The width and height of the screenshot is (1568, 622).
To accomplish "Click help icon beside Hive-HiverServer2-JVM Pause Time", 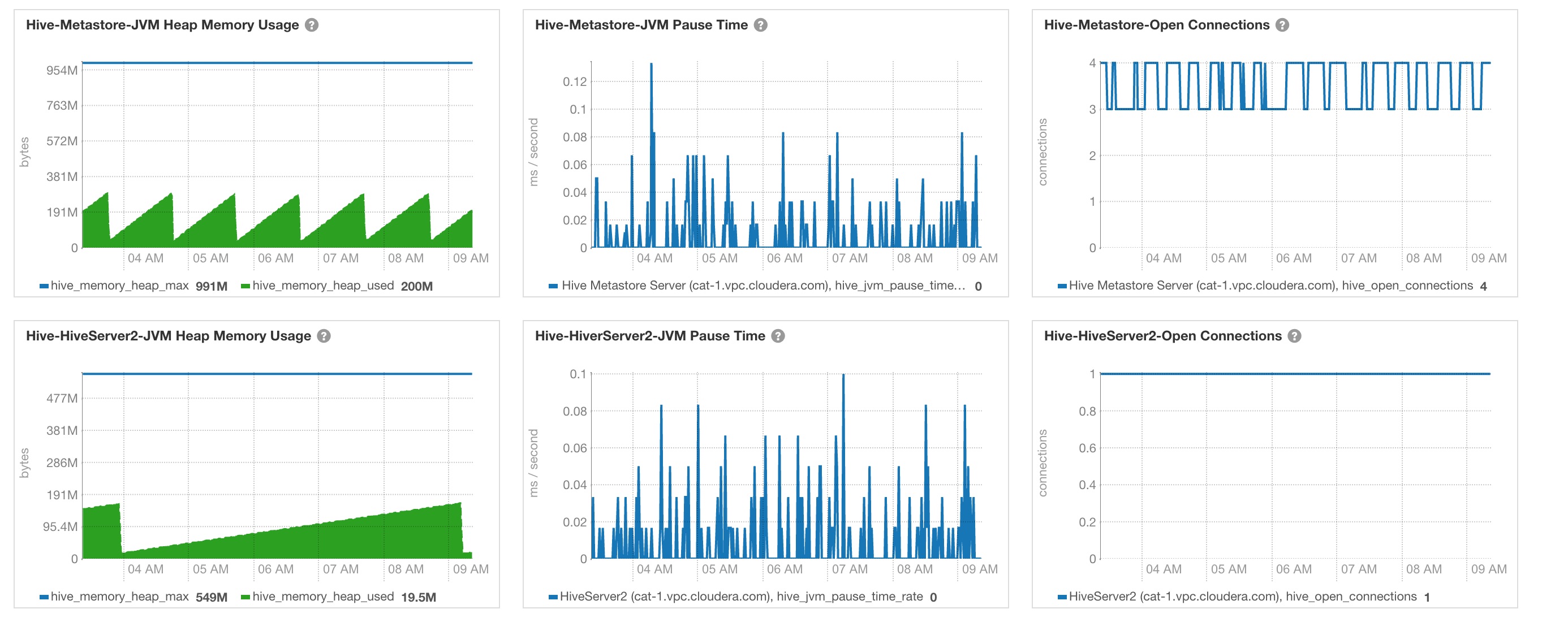I will point(778,336).
